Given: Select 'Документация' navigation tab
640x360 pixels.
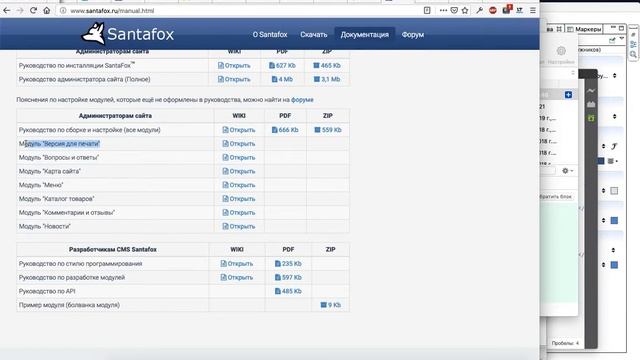Looking at the screenshot, I should pos(364,35).
